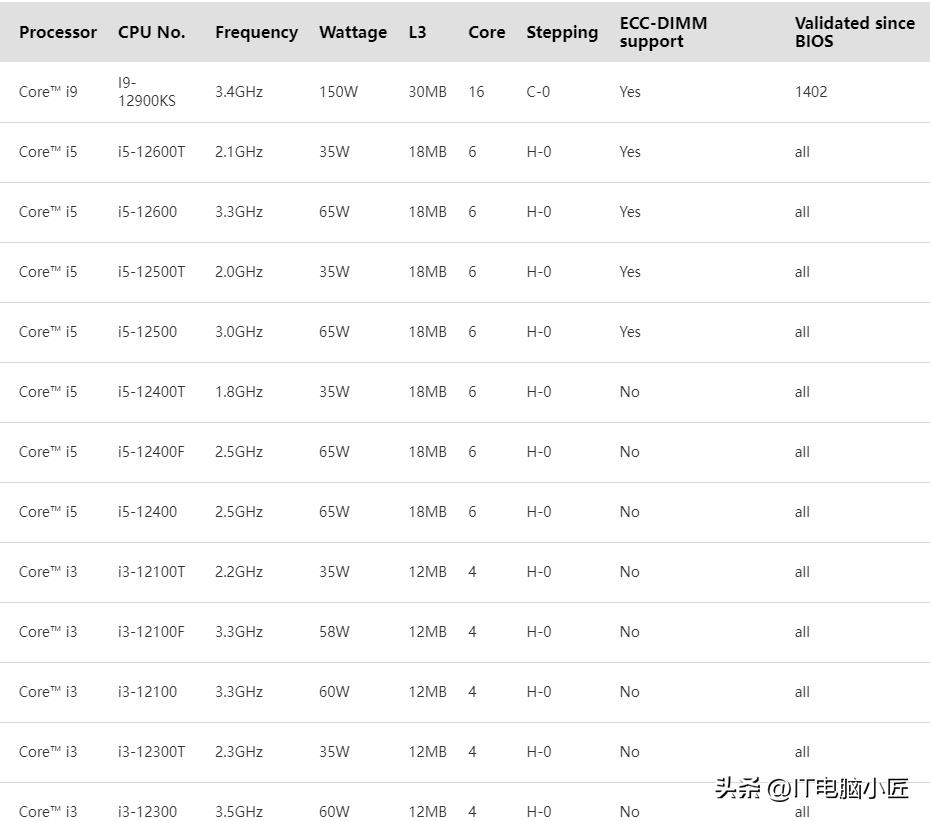Click the Wattage column header
Screen dimensions: 930x821
353,33
